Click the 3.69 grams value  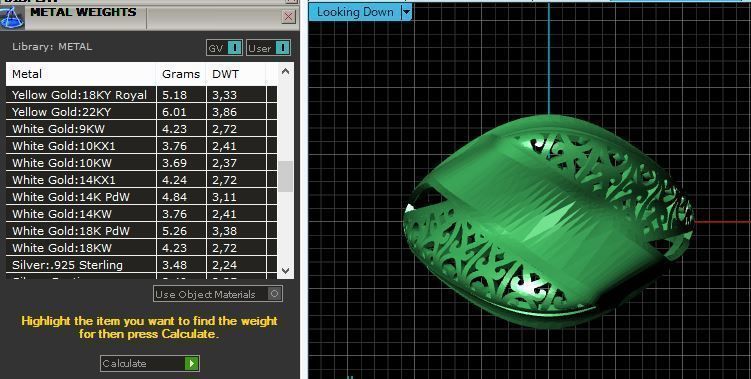coord(174,162)
